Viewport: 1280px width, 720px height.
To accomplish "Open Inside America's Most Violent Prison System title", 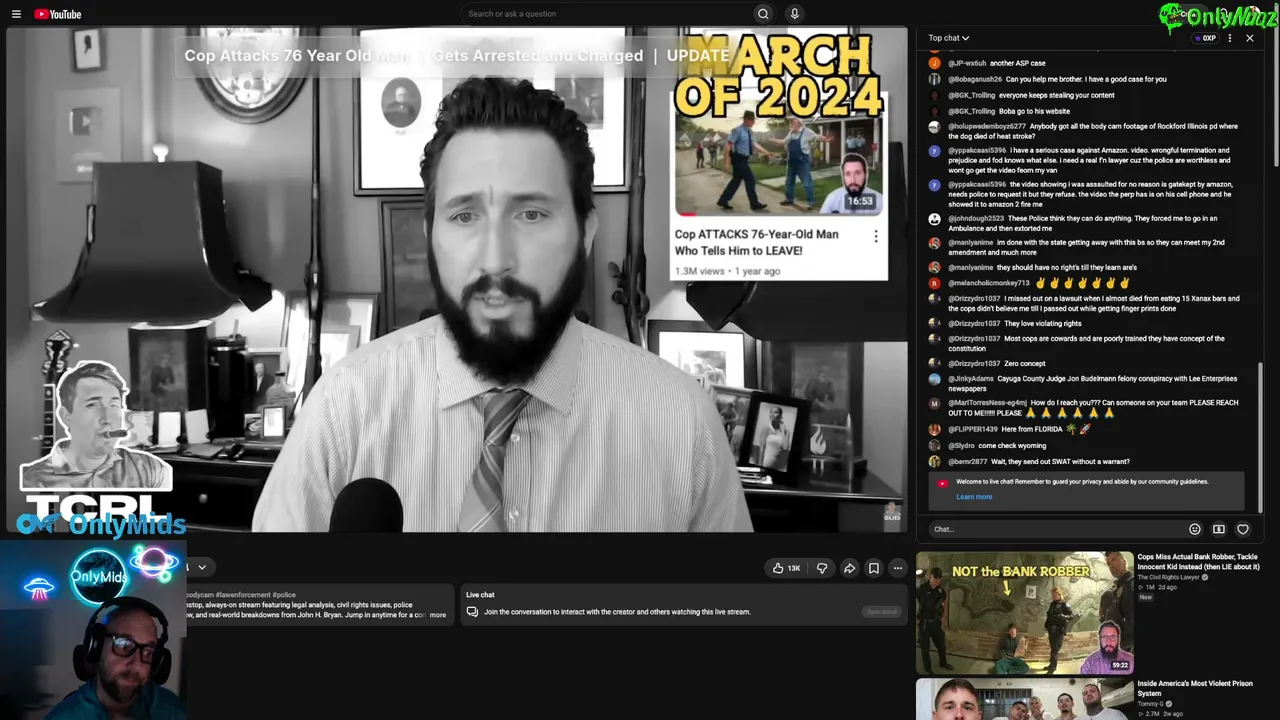I will (1195, 688).
